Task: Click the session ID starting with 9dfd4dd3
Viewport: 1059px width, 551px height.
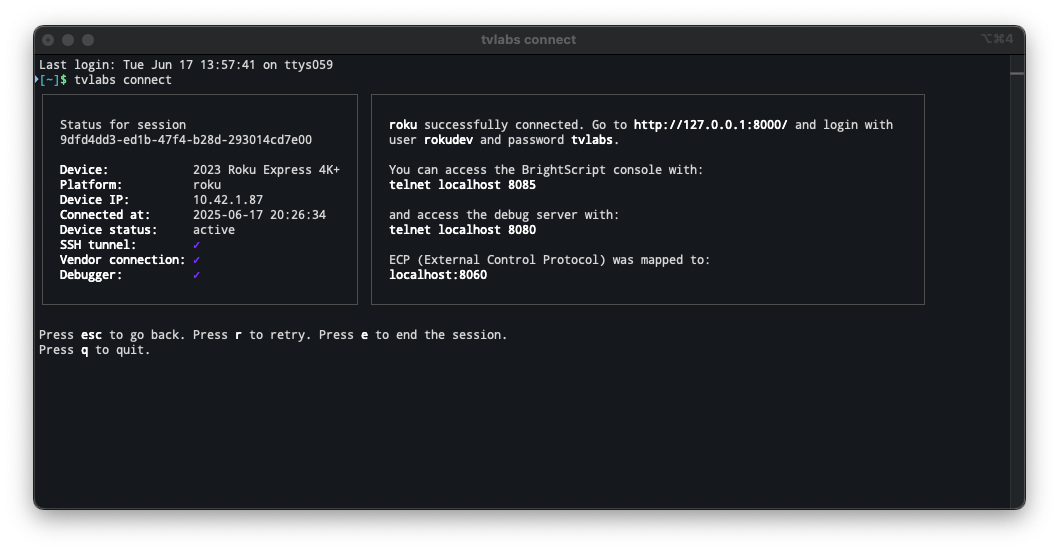Action: (x=186, y=140)
